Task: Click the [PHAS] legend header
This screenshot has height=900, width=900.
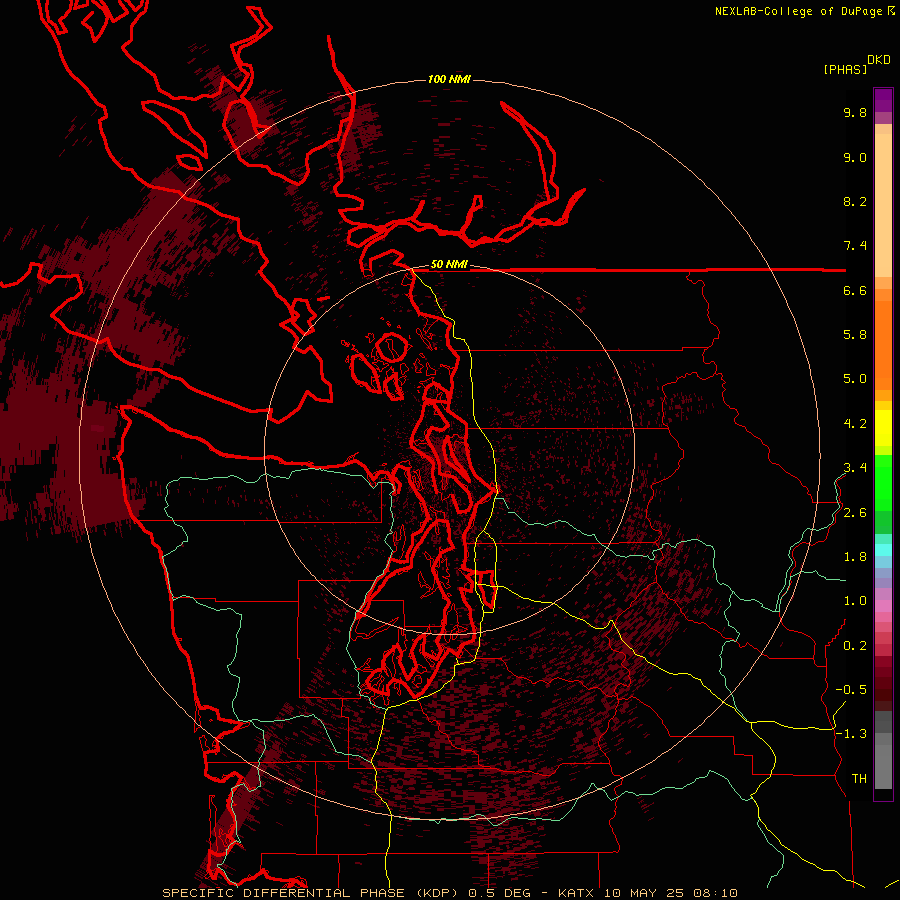Action: click(845, 69)
